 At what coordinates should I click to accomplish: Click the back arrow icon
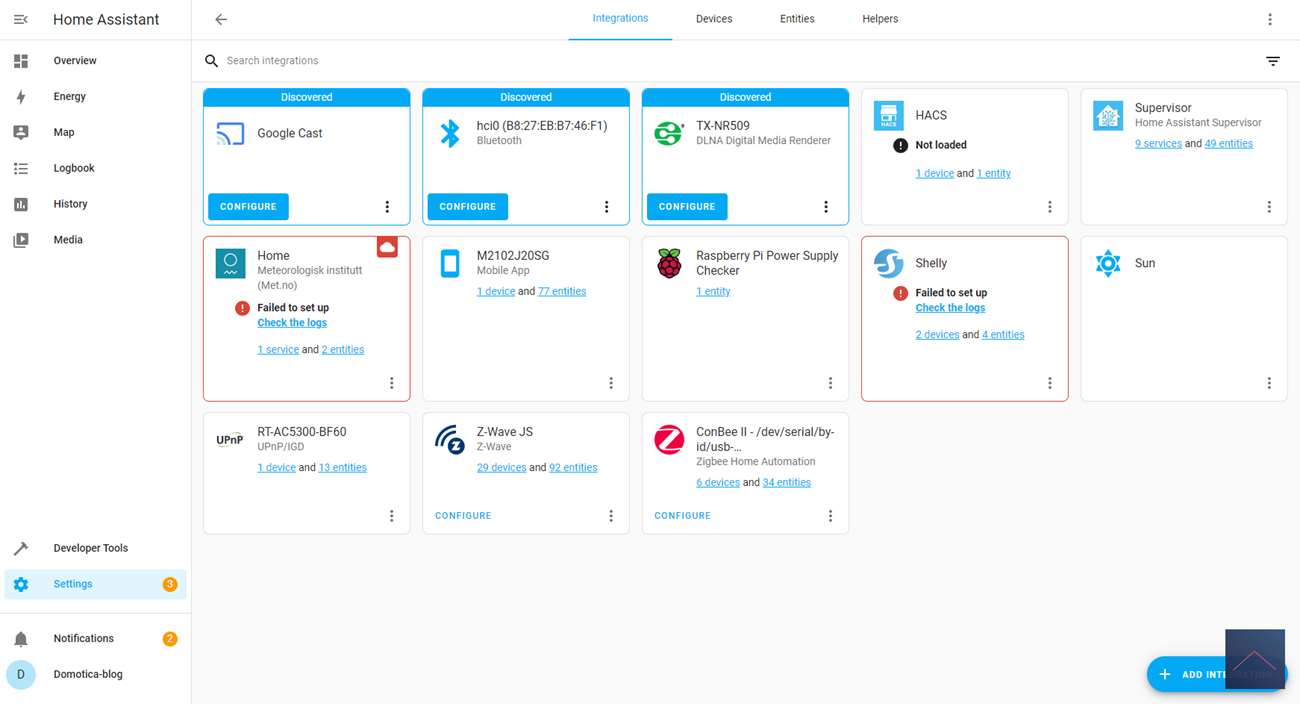(x=221, y=20)
